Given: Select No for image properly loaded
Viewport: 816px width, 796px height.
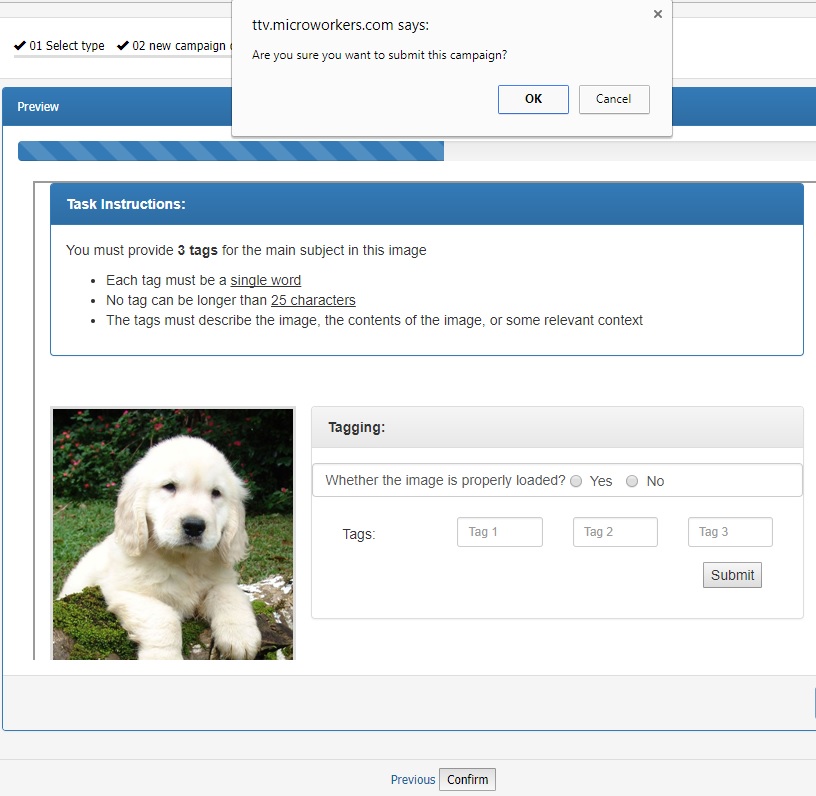Looking at the screenshot, I should click(x=632, y=481).
